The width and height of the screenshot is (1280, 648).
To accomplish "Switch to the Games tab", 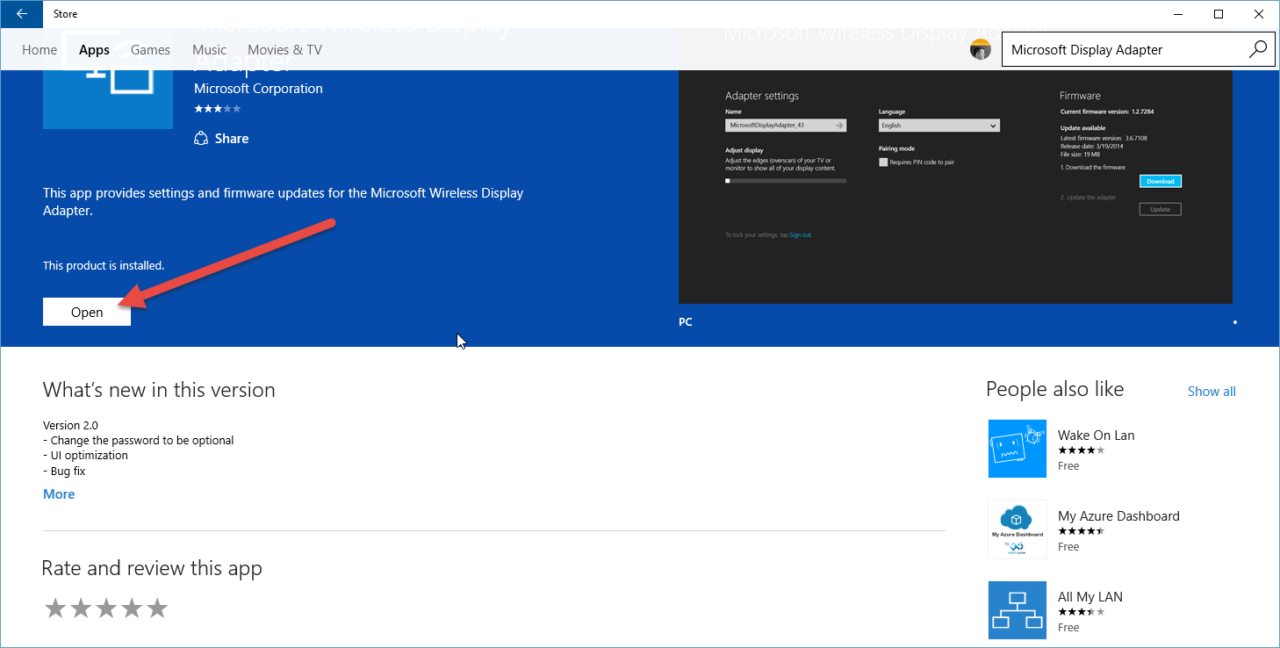I will coord(150,49).
